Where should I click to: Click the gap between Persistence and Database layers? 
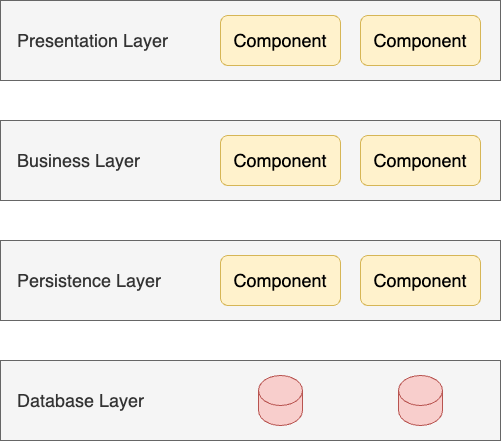pos(250,340)
